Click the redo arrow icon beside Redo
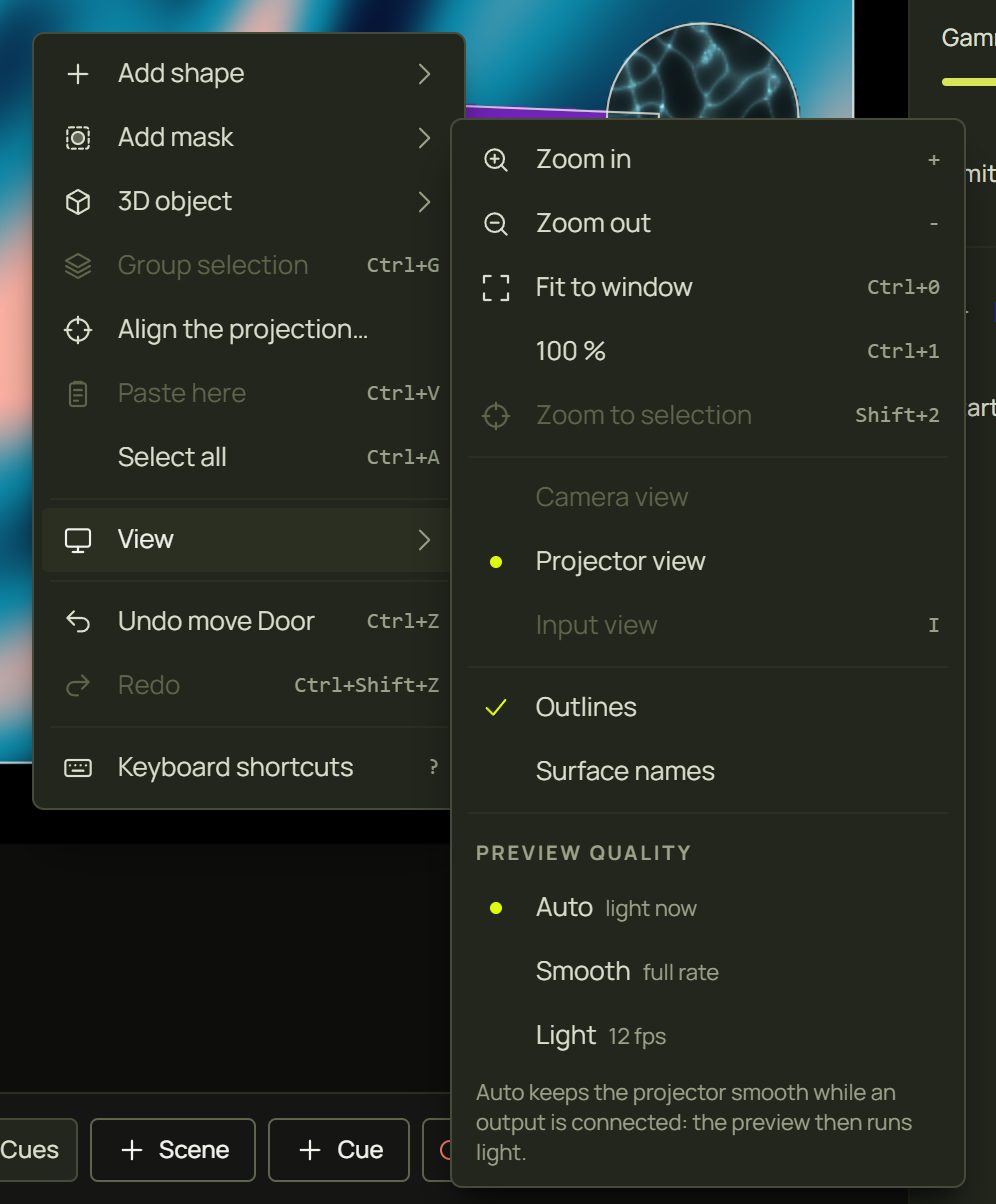This screenshot has width=996, height=1204. click(78, 686)
